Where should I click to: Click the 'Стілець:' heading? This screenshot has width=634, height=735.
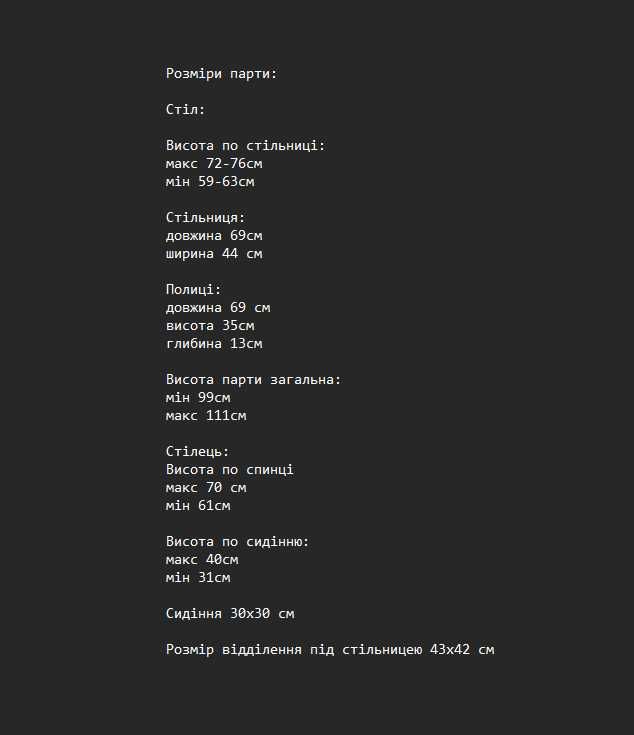click(x=198, y=452)
